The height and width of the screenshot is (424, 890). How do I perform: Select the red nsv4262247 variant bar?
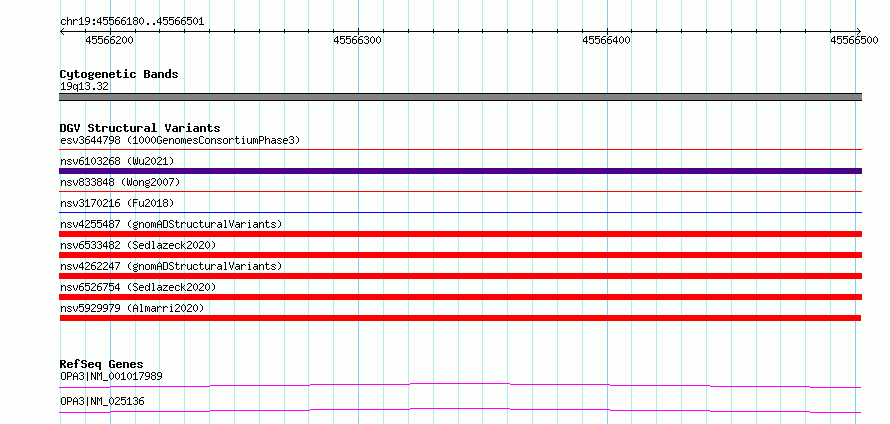[461, 276]
